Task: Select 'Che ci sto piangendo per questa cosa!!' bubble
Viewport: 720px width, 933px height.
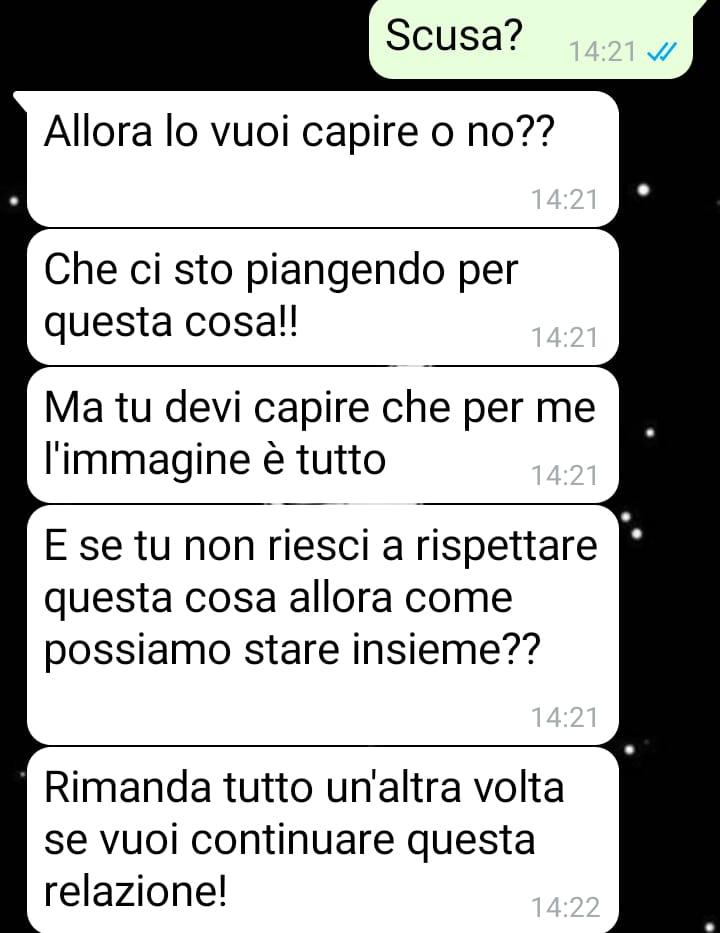Action: [x=323, y=297]
